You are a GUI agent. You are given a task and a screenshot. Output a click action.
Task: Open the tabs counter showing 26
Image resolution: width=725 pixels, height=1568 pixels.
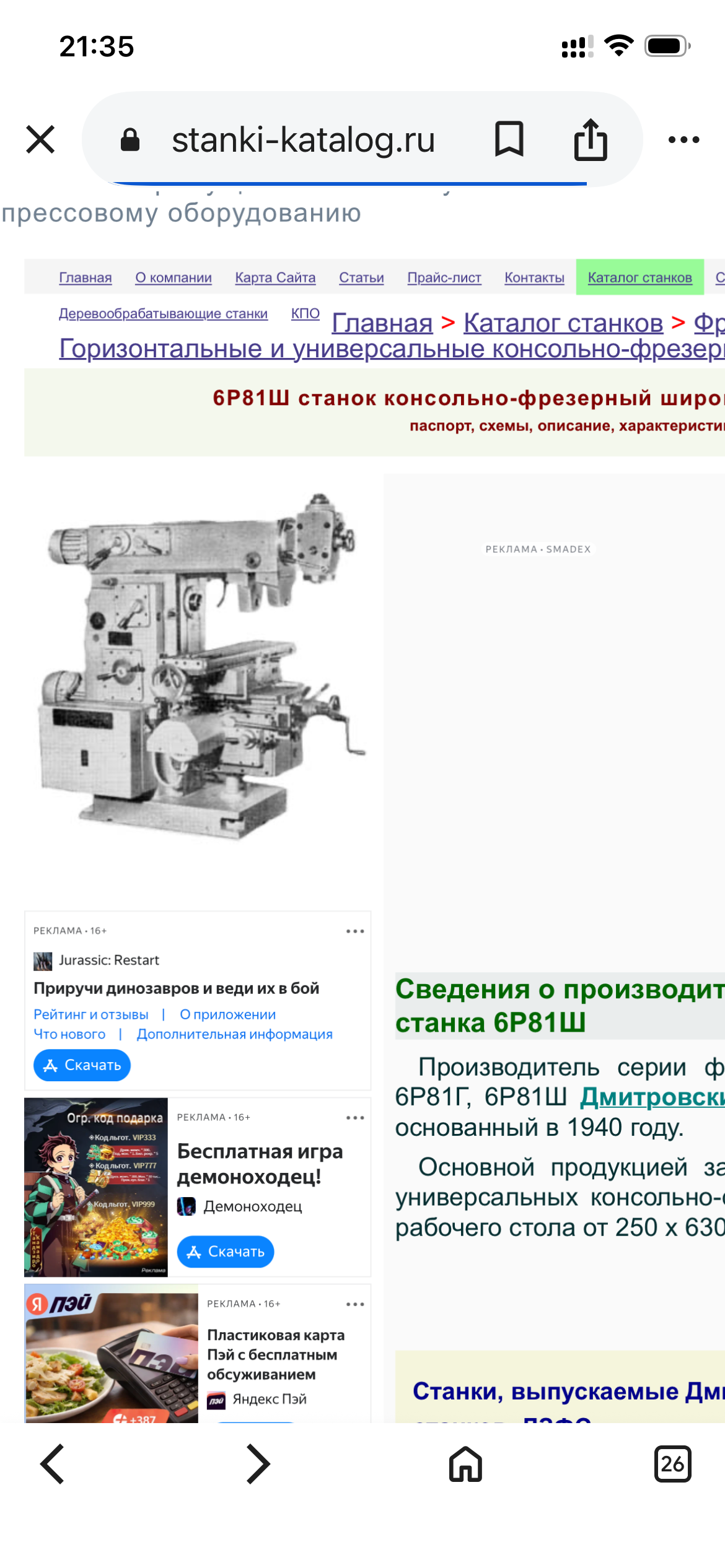(672, 1464)
